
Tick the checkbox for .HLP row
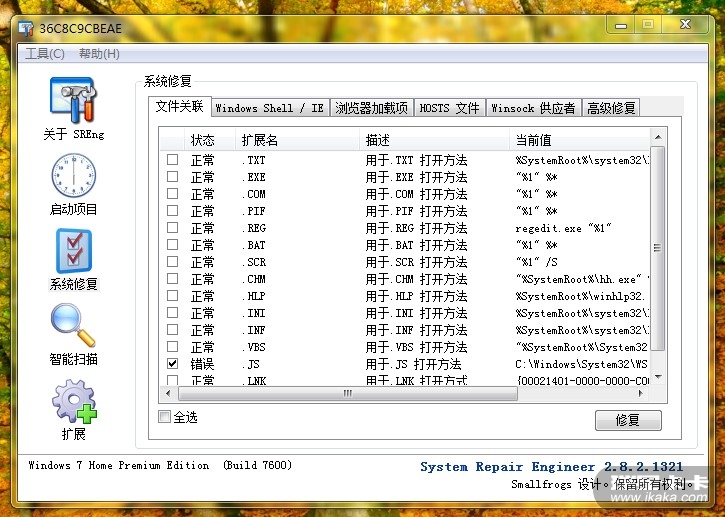(172, 295)
